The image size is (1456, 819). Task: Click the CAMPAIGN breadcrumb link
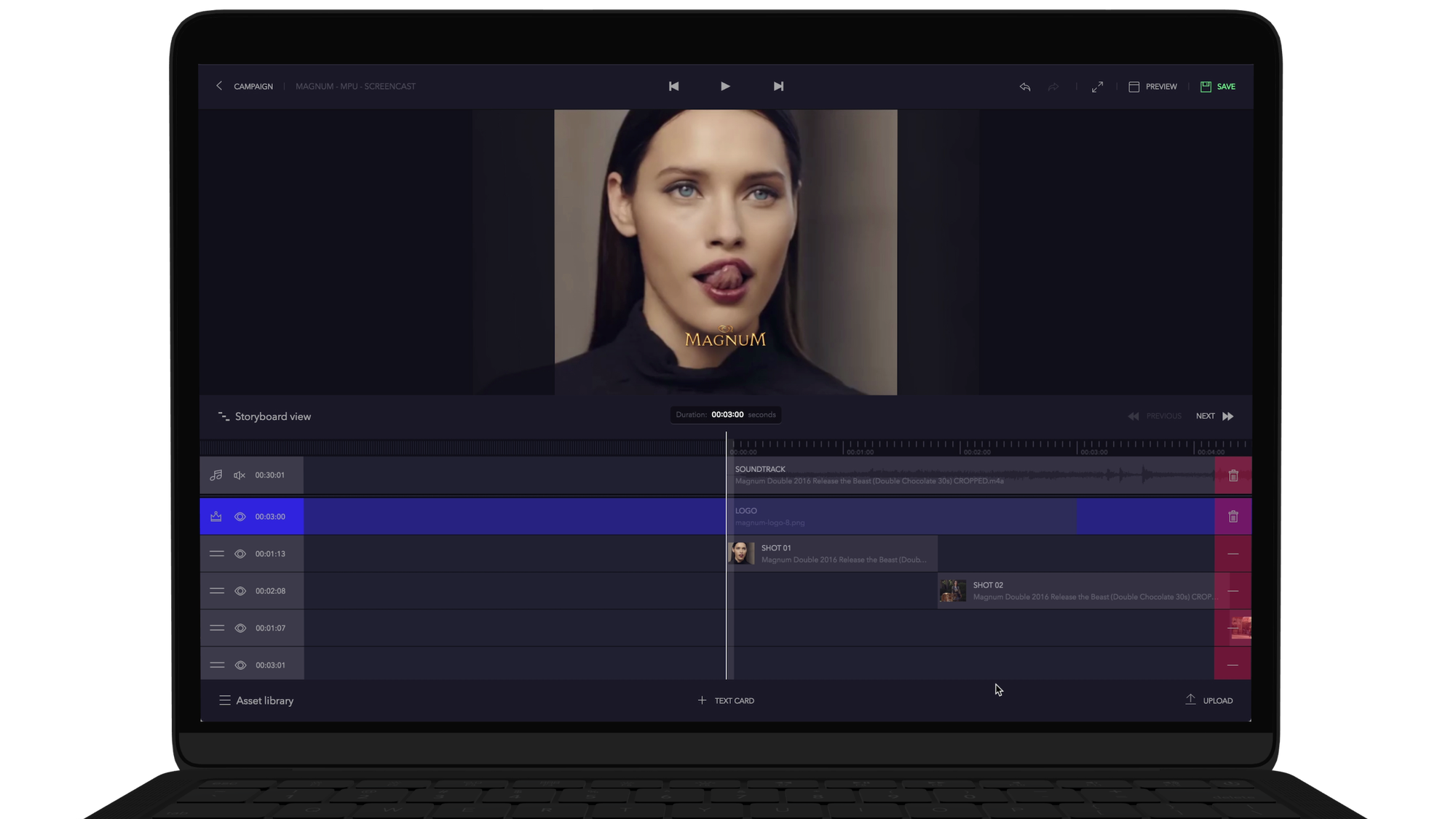point(253,87)
